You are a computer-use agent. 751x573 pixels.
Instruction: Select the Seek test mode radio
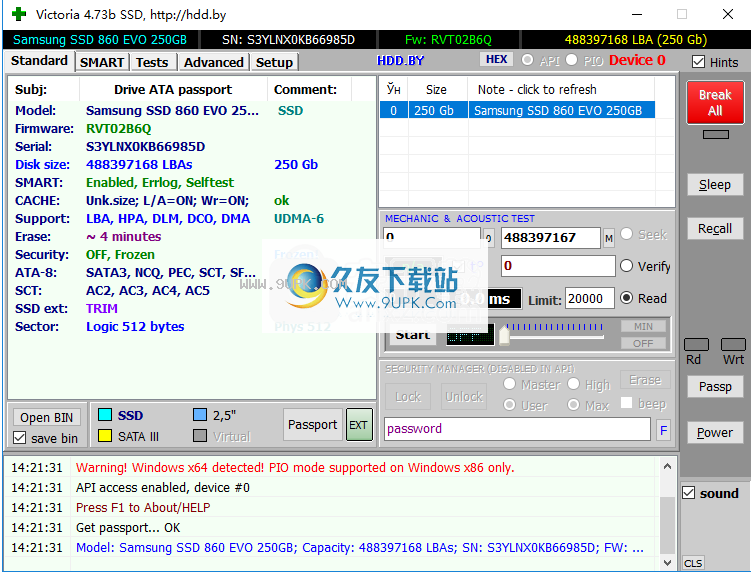[626, 234]
